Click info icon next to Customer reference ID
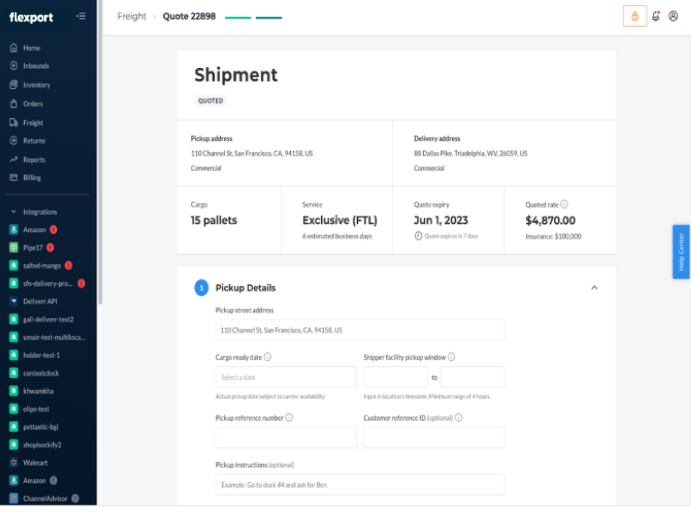 pos(458,417)
